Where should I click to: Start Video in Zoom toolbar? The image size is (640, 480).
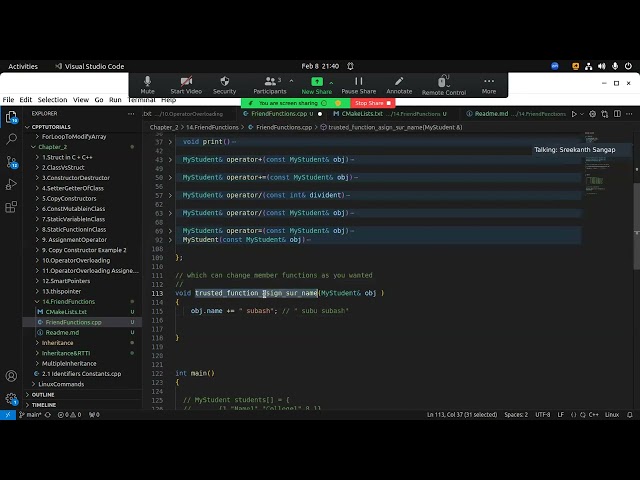(186, 85)
